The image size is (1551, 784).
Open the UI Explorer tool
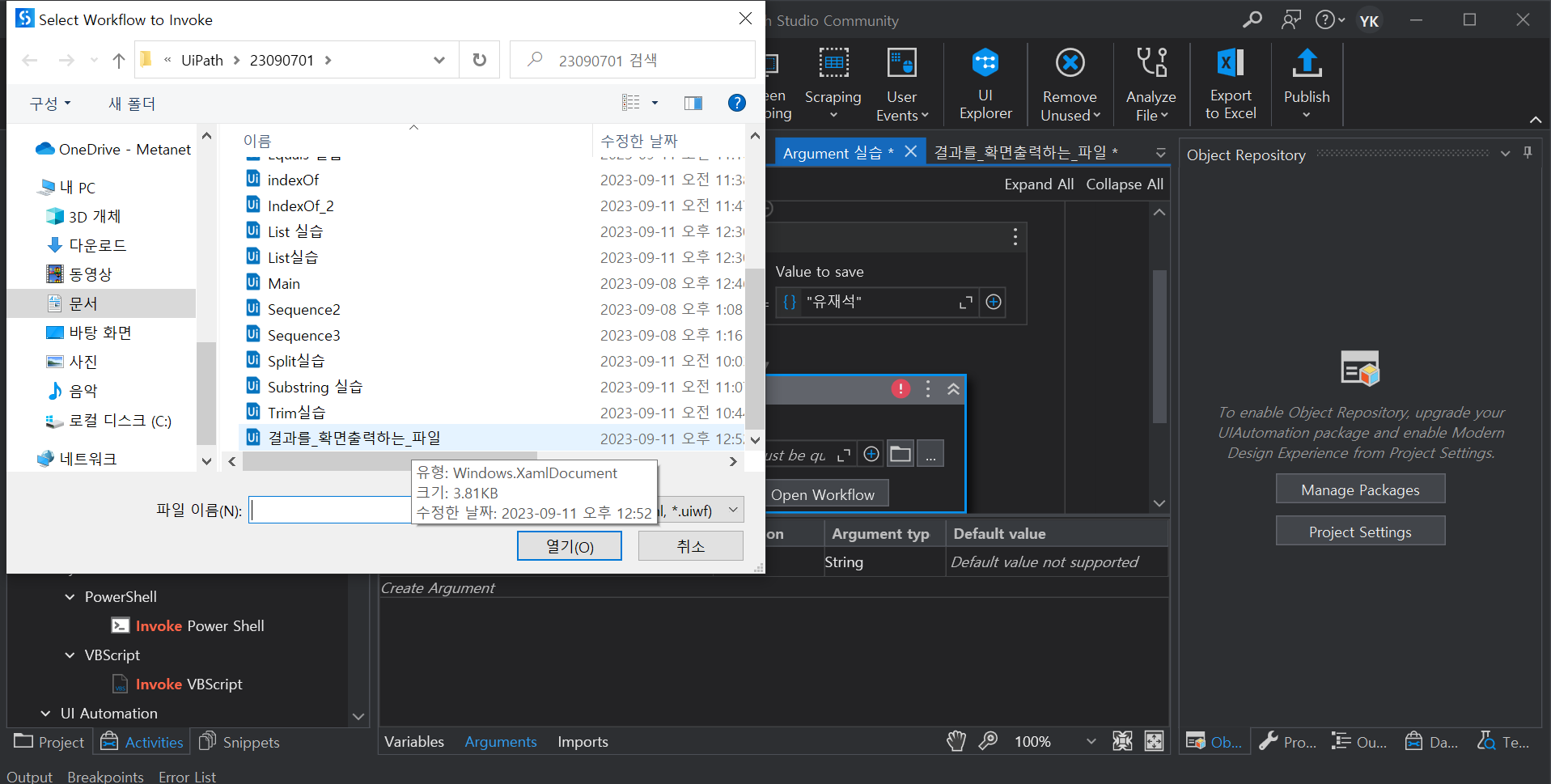[x=985, y=83]
